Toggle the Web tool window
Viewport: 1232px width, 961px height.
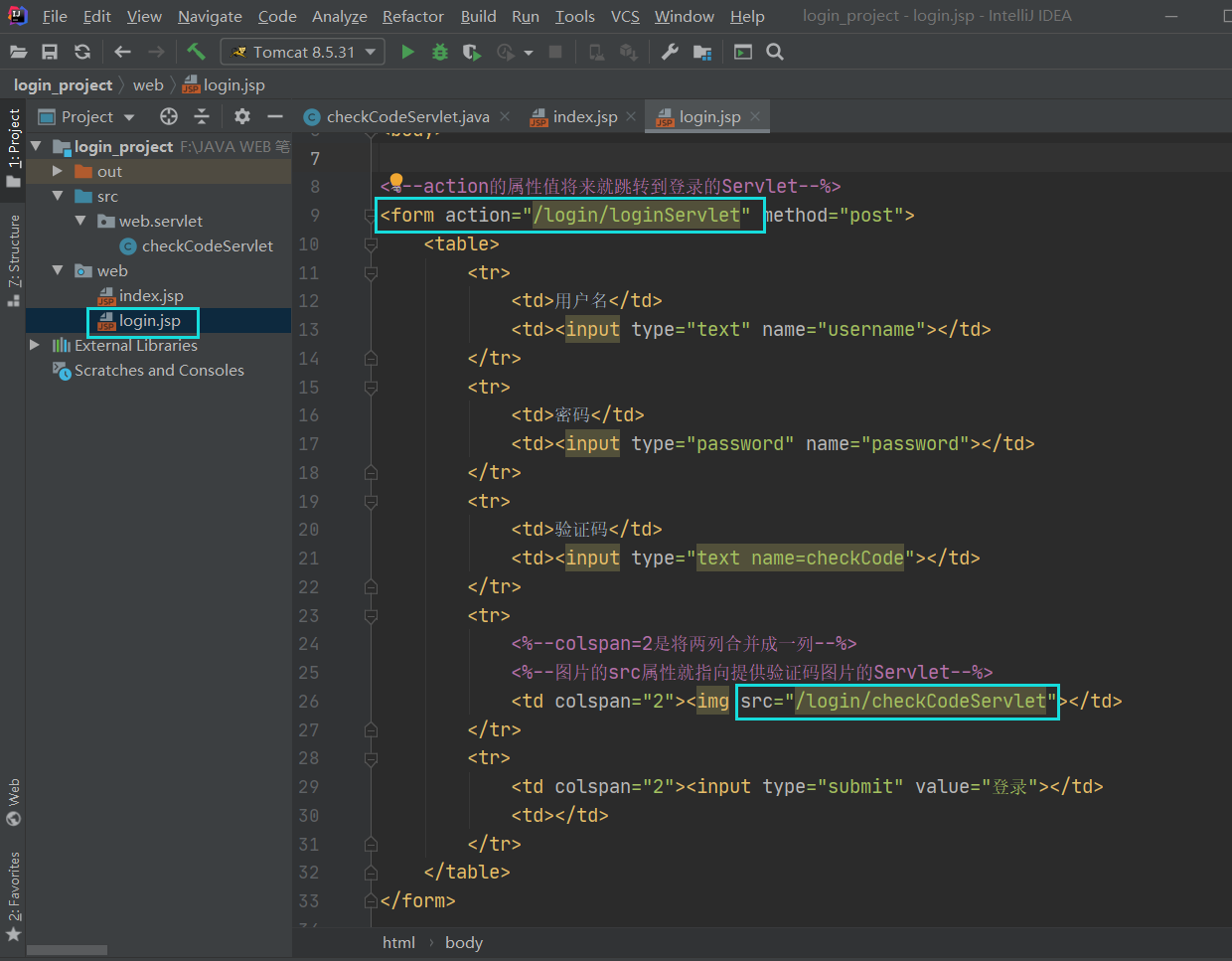click(13, 802)
